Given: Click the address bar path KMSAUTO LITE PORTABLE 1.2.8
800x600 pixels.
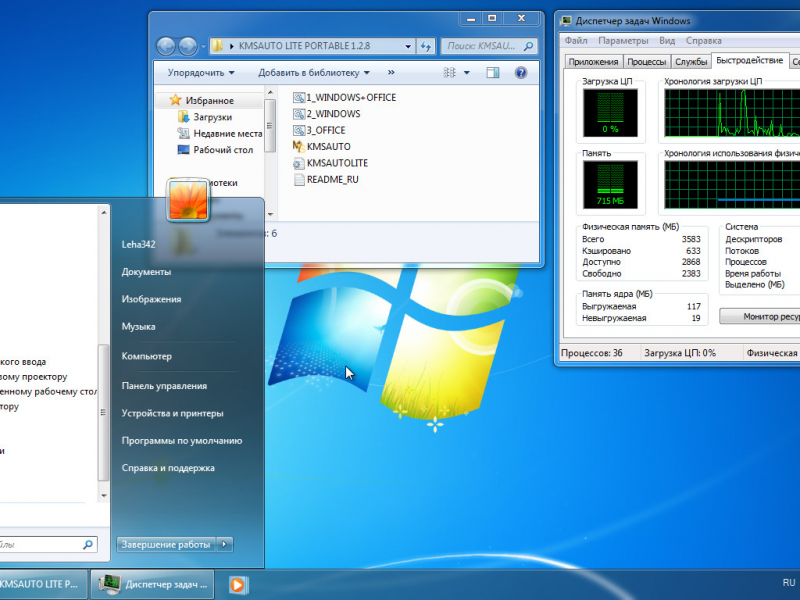Looking at the screenshot, I should click(x=304, y=46).
